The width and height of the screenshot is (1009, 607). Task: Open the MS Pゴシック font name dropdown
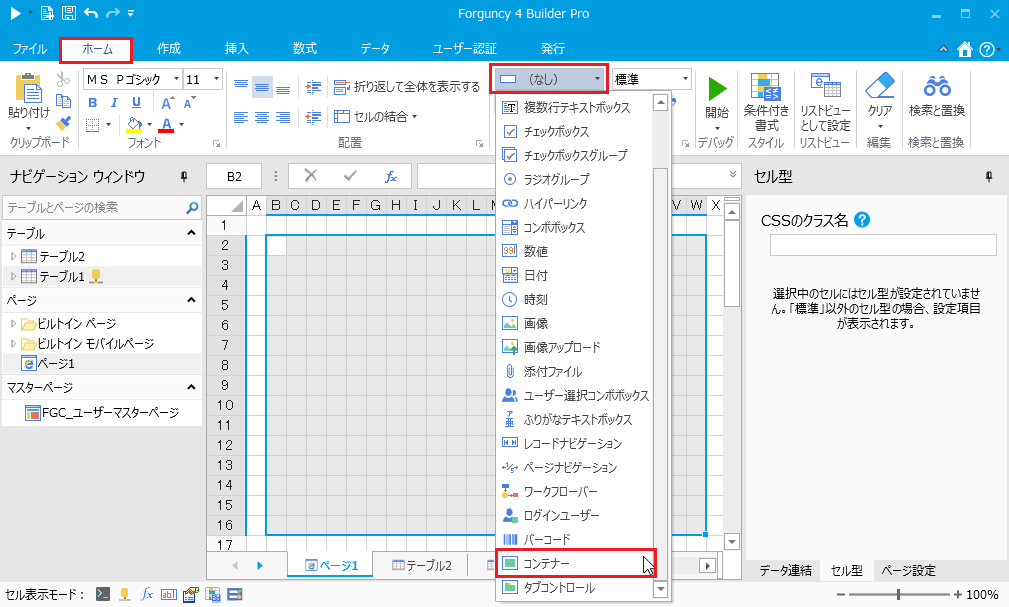(x=176, y=79)
